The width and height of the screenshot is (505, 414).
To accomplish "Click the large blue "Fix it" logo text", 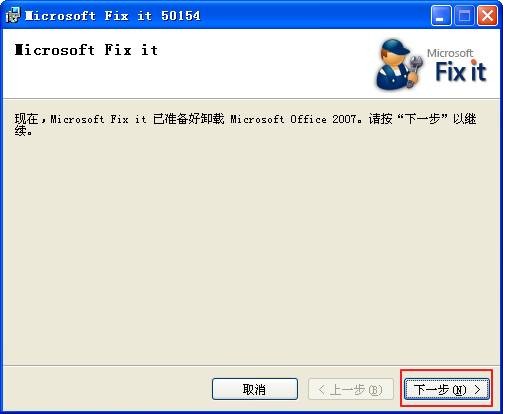I will [x=461, y=71].
